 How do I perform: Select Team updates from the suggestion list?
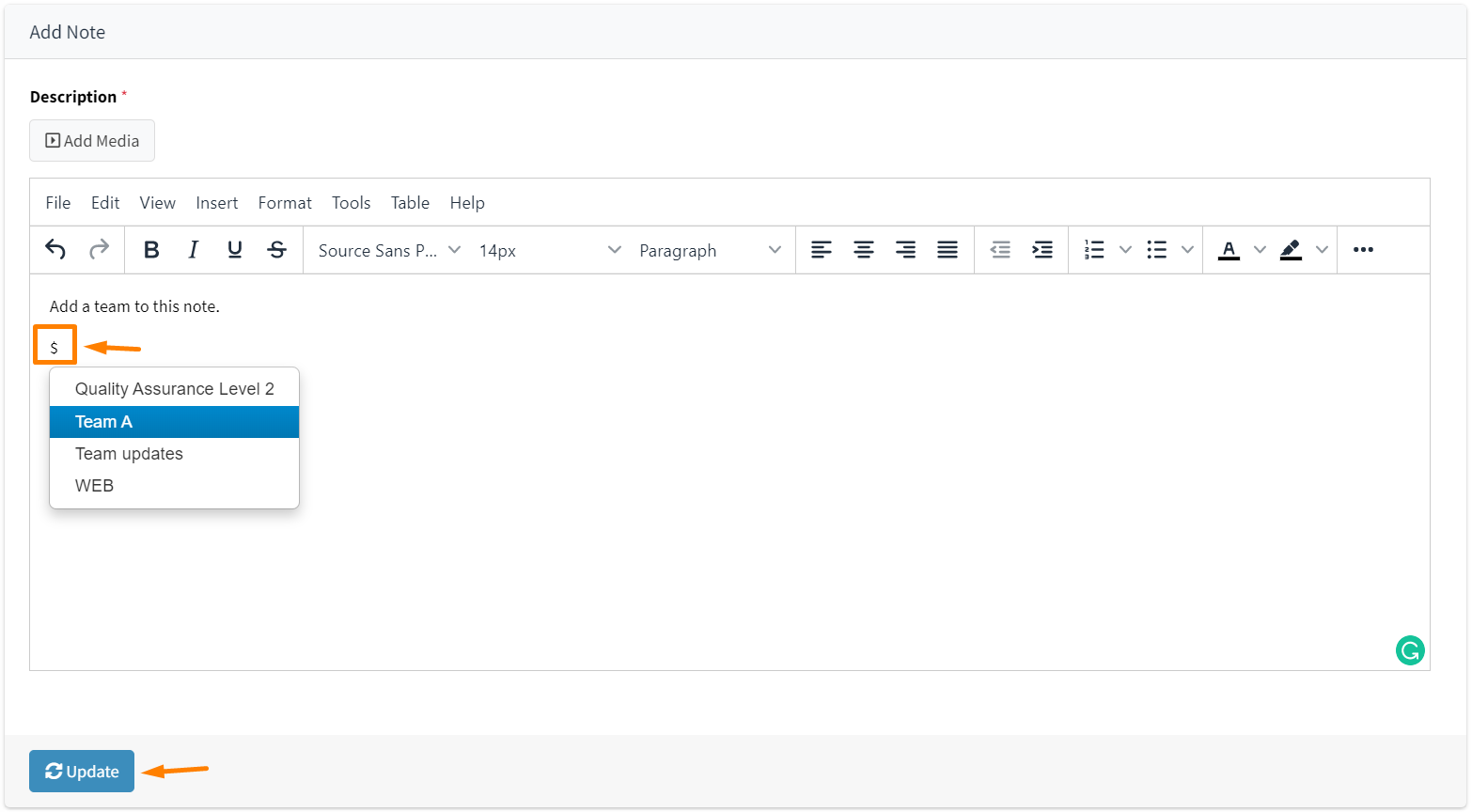129,454
